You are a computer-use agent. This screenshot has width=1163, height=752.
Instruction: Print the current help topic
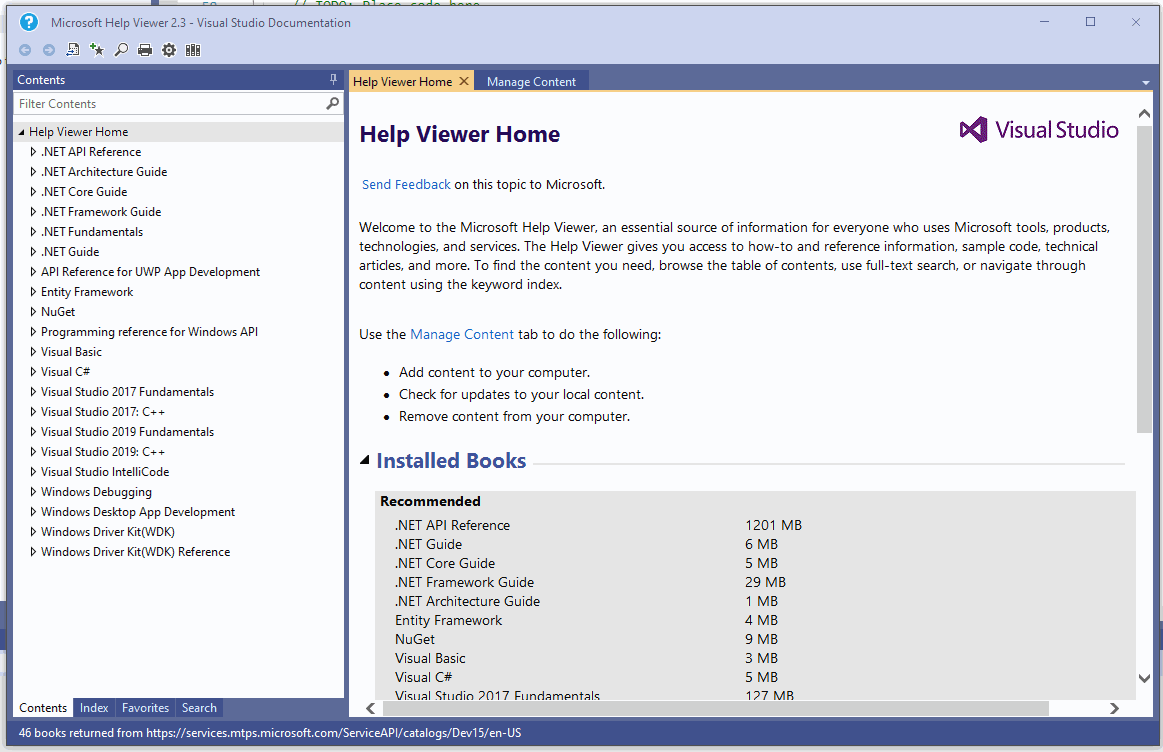pos(144,49)
